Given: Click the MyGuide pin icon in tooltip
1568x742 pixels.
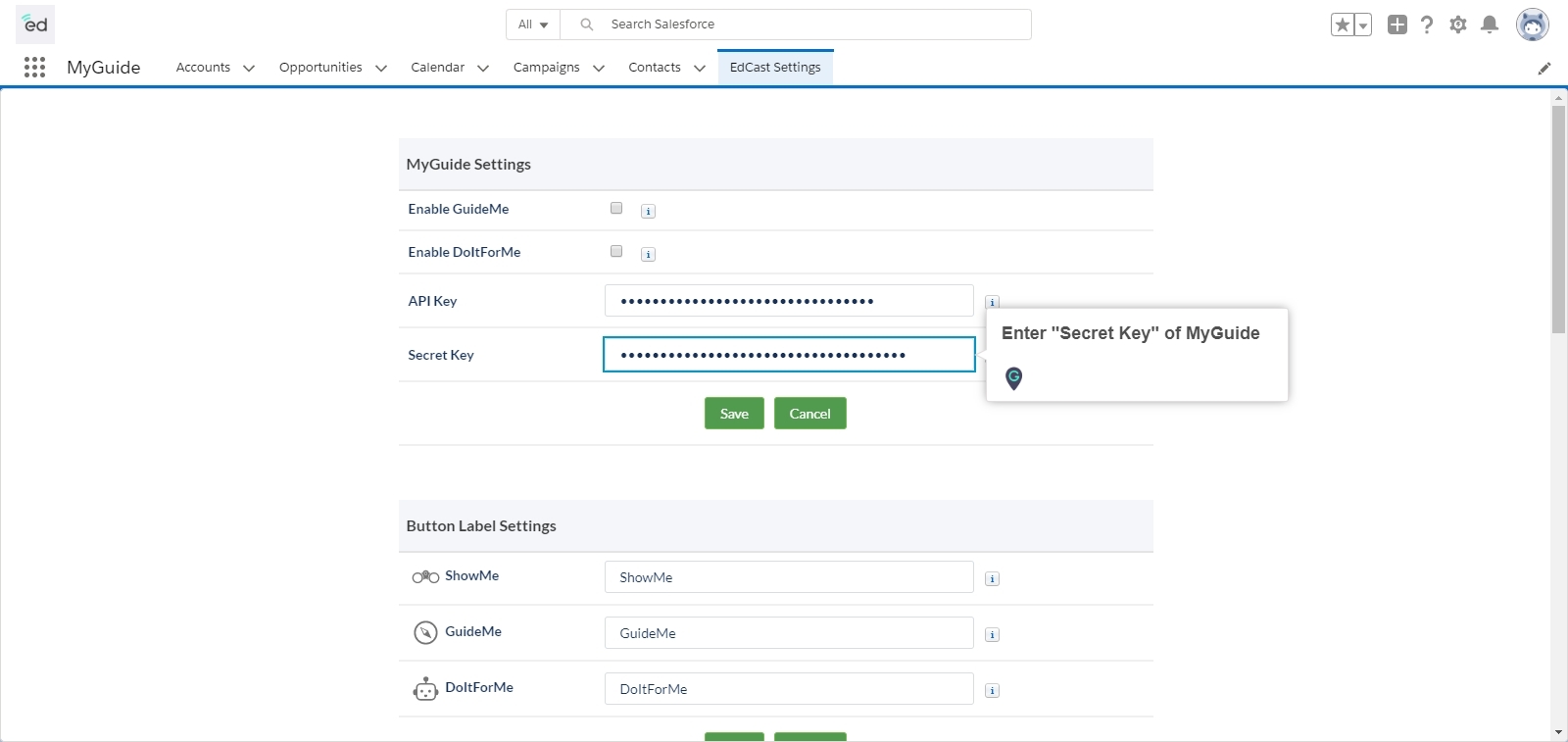Looking at the screenshot, I should pos(1014,378).
